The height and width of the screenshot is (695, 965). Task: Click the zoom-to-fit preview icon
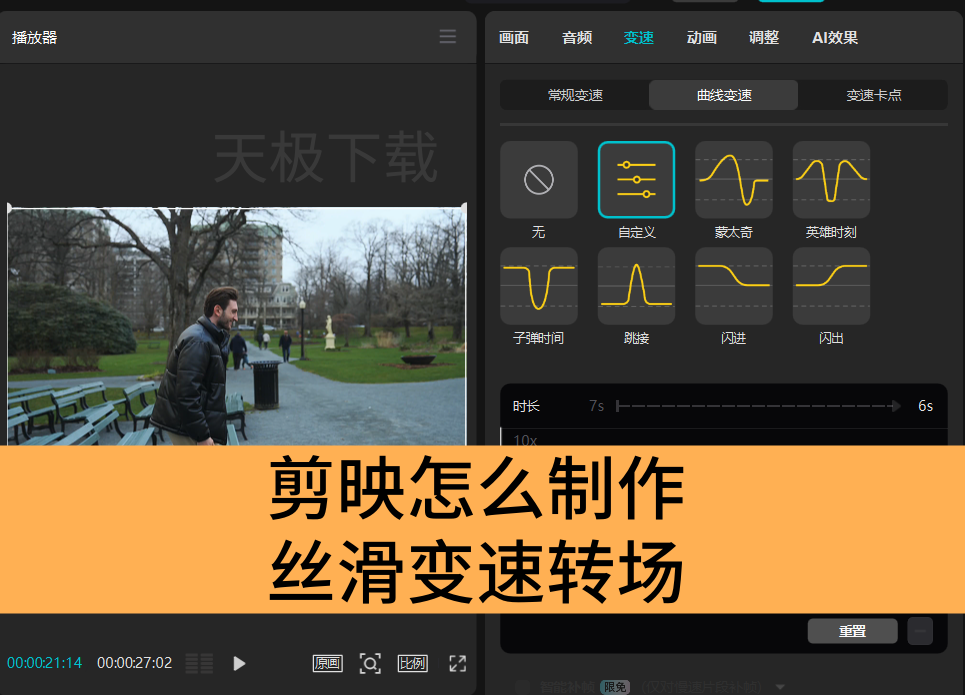click(370, 663)
